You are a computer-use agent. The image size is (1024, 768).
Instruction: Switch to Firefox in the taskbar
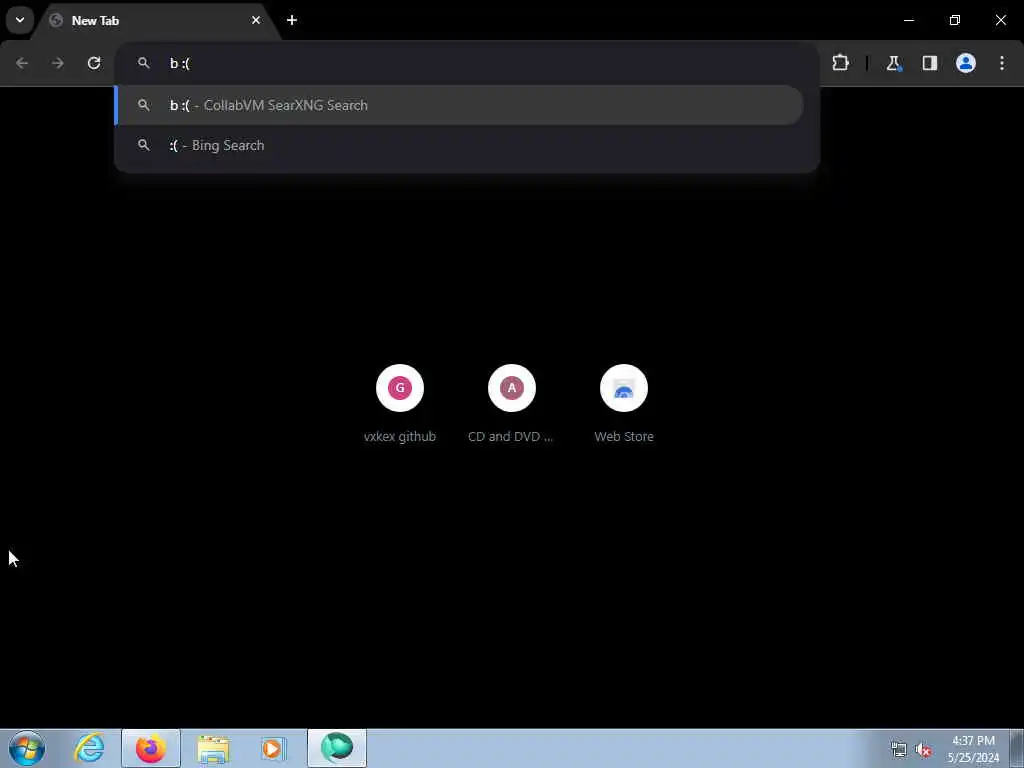click(151, 748)
